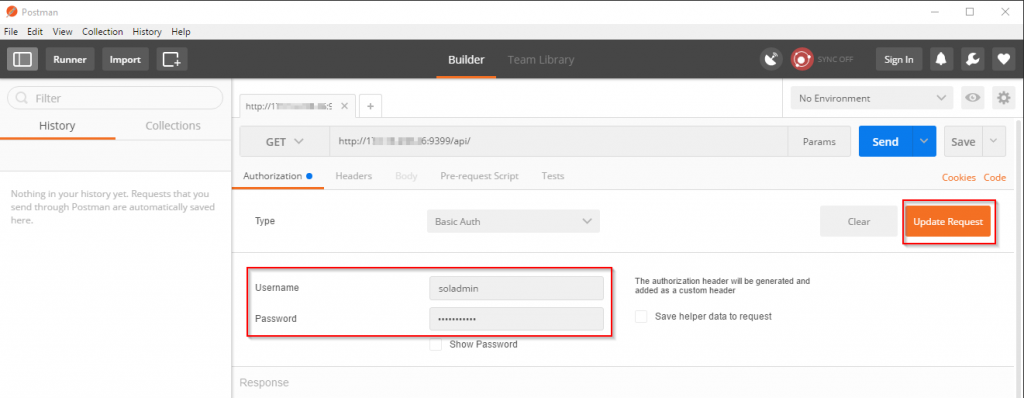
Task: Expand the GET method dropdown
Action: pyautogui.click(x=284, y=142)
